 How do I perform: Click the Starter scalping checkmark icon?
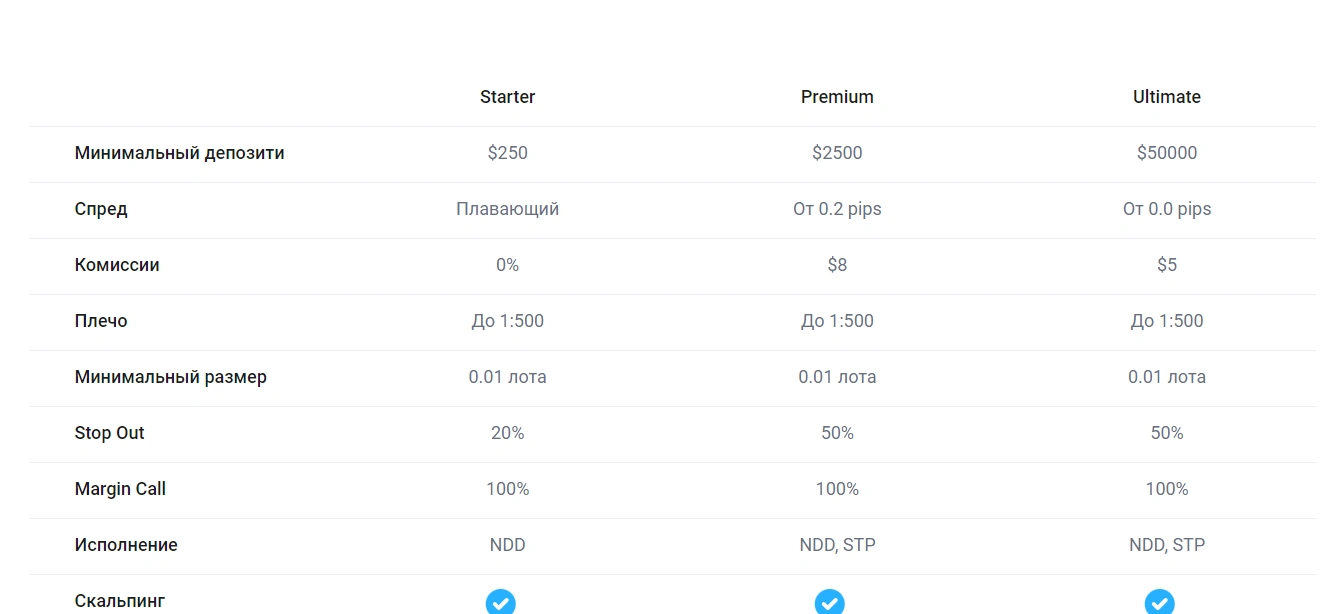(x=501, y=602)
